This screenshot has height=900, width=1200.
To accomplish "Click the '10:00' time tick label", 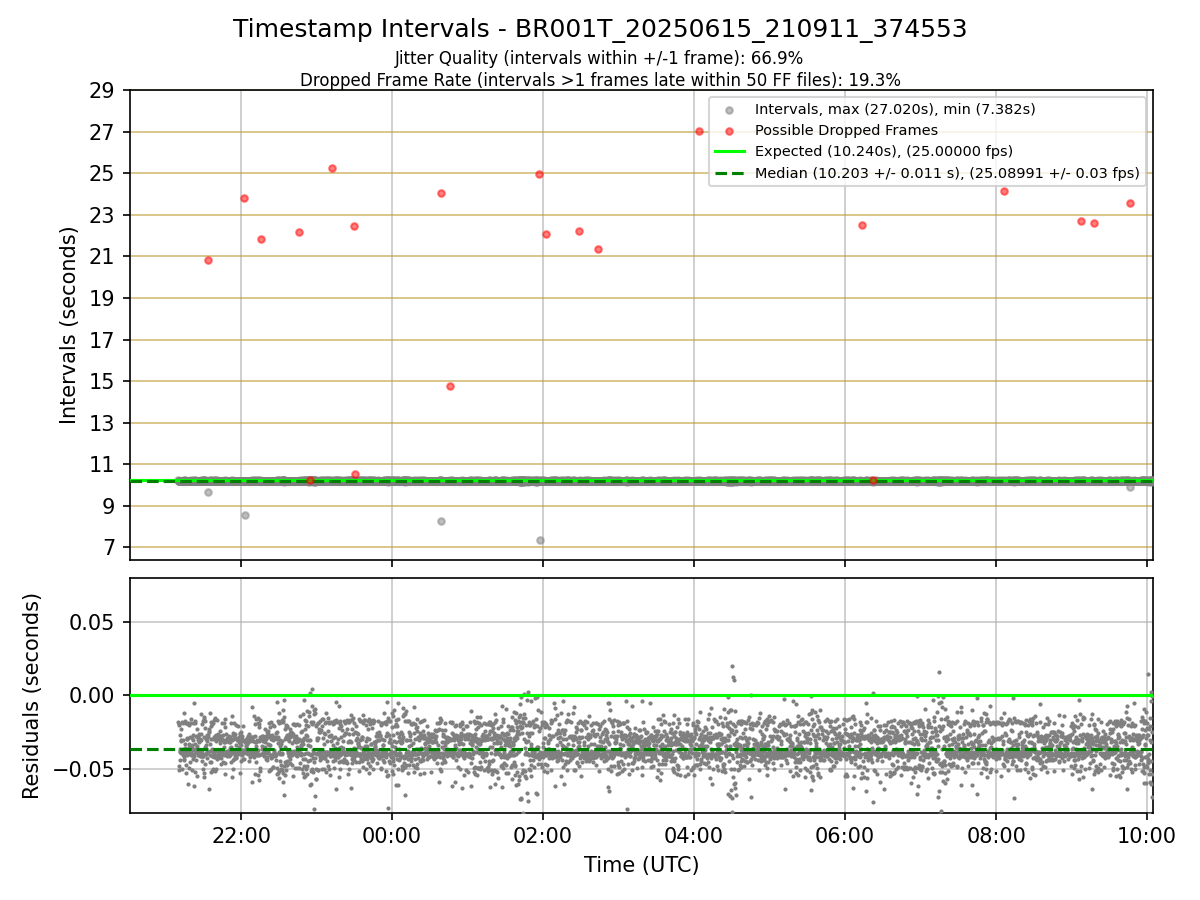I will 1147,835.
